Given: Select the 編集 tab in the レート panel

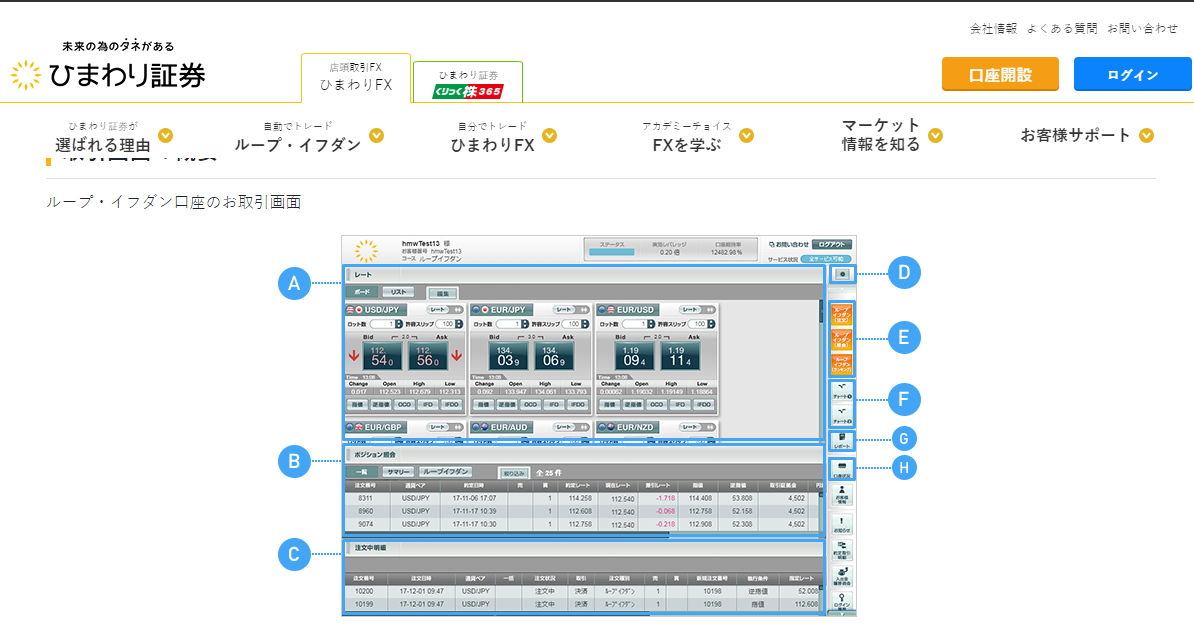Looking at the screenshot, I should (x=442, y=293).
